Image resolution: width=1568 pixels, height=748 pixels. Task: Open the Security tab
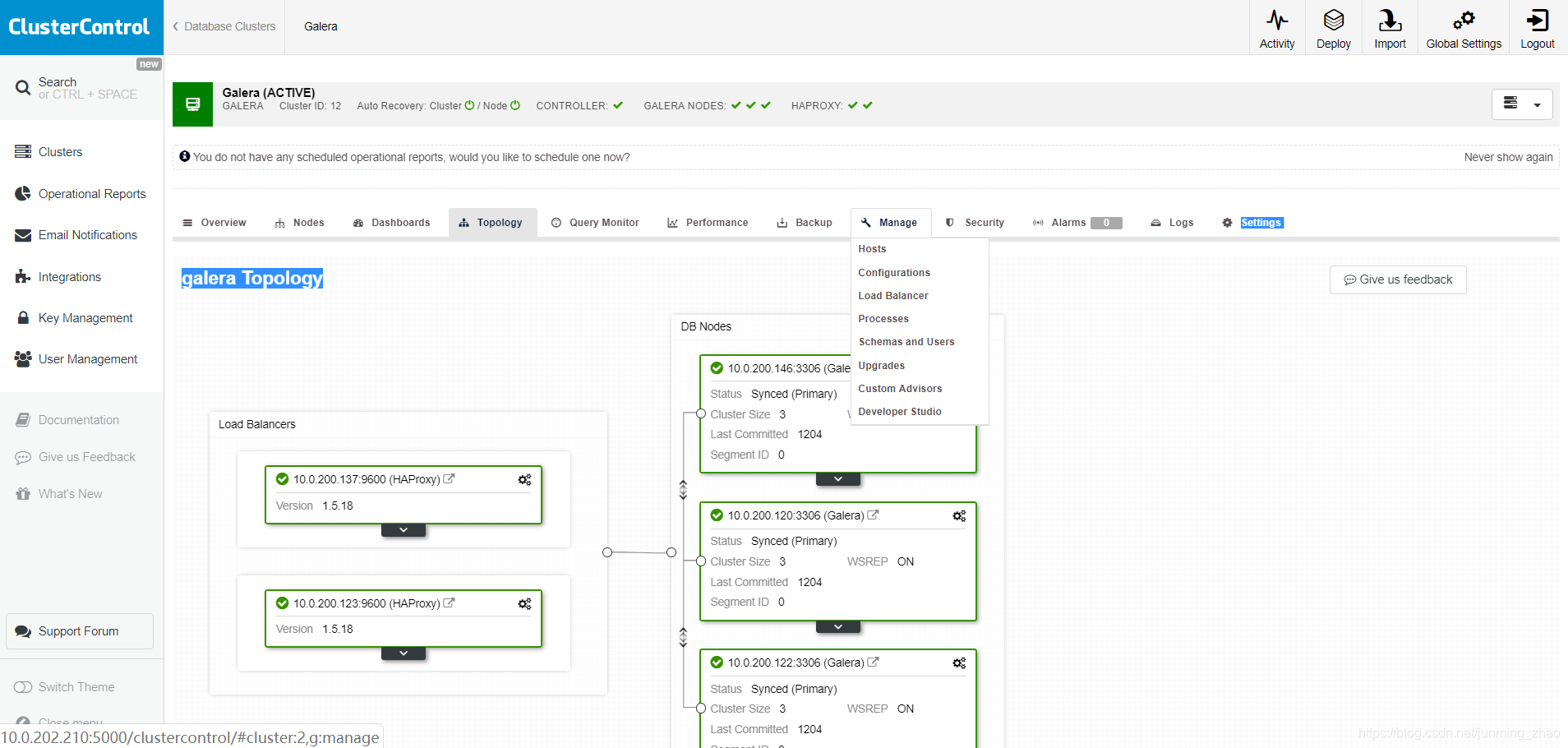tap(975, 223)
